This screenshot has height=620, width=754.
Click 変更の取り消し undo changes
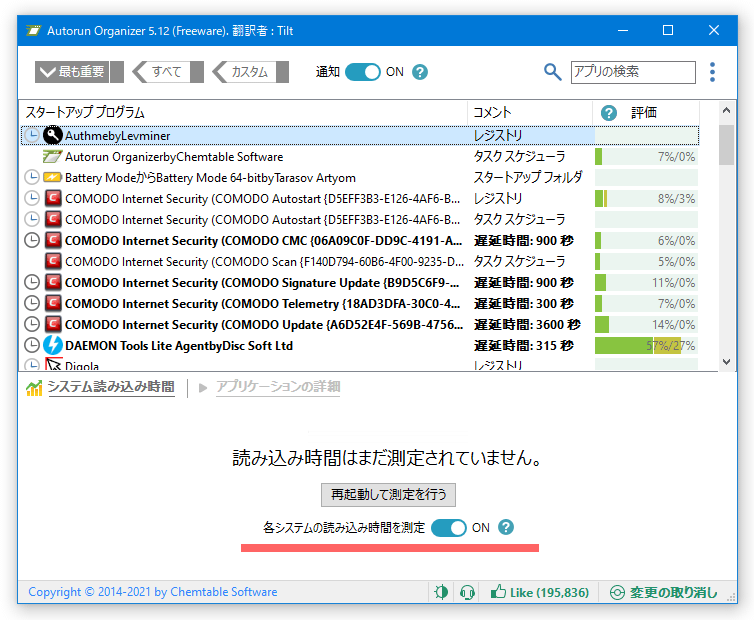(x=664, y=592)
